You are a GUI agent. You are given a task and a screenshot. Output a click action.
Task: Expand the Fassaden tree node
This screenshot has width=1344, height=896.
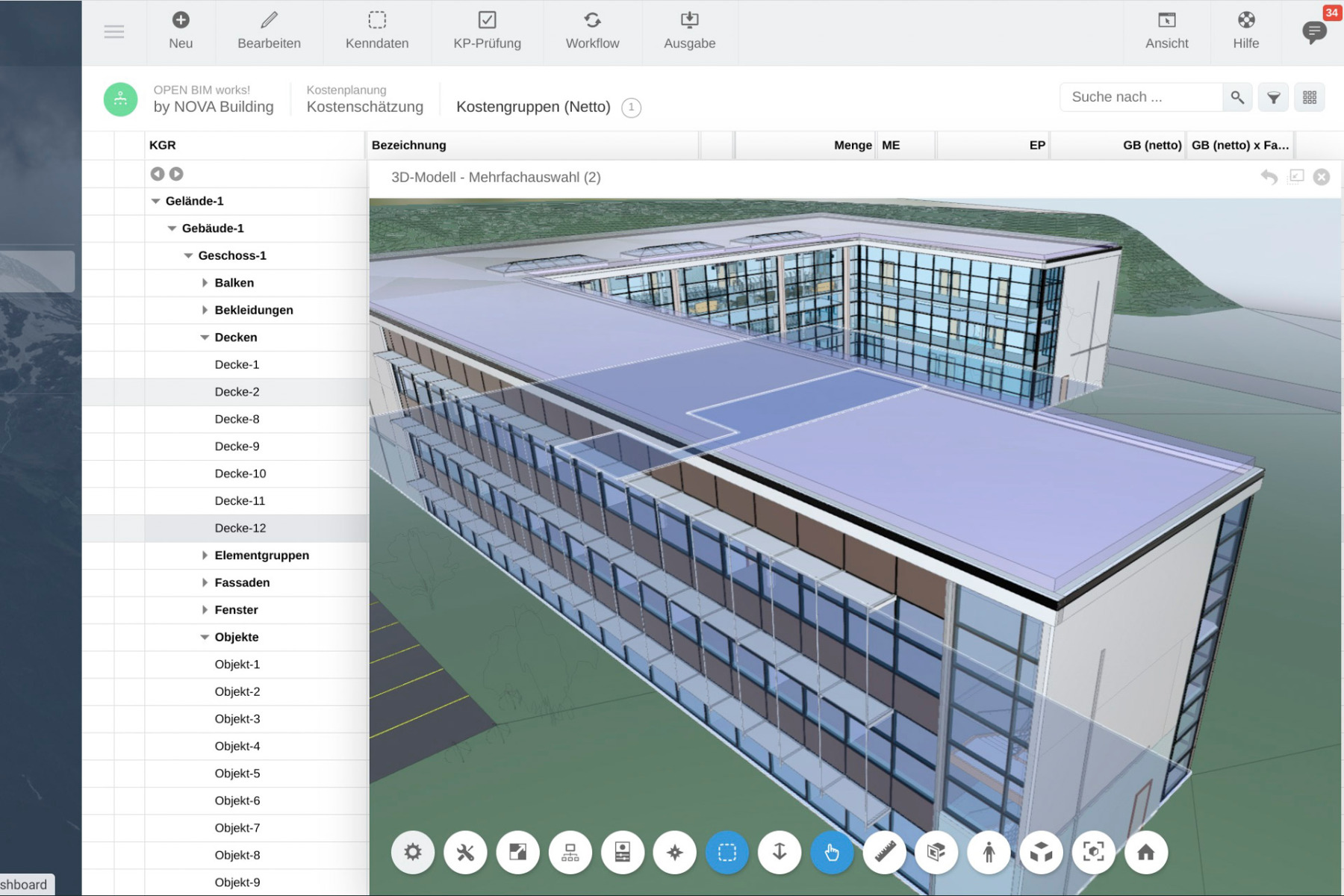205,583
